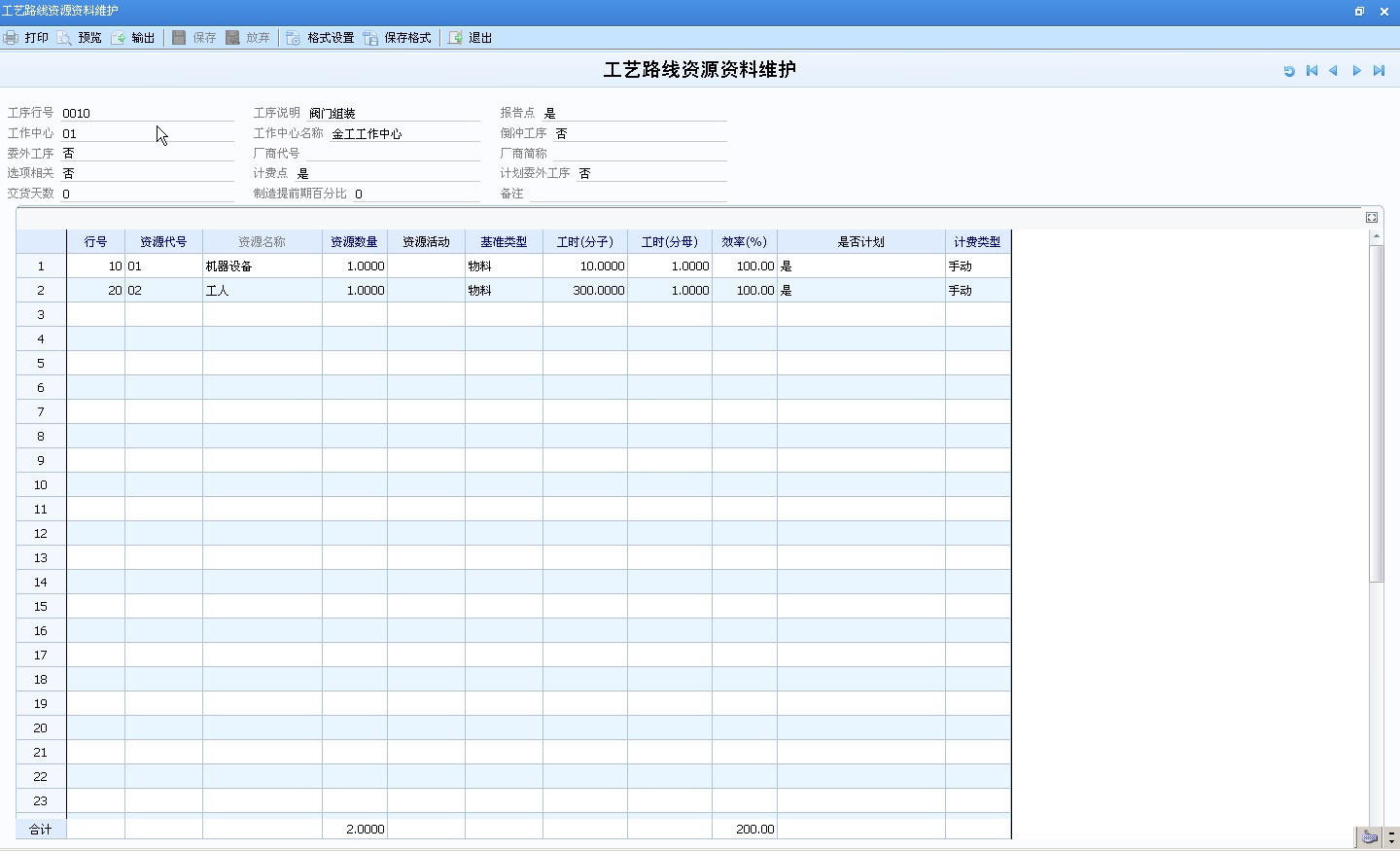Click the 制造提前期百分比 field
This screenshot has width=1400, height=851.
[417, 194]
